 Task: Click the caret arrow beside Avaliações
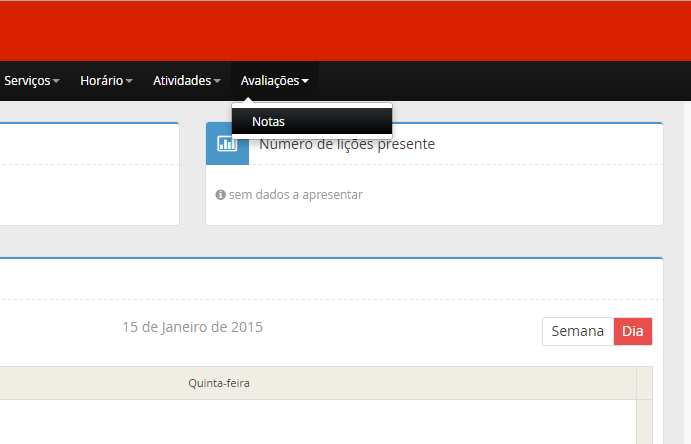click(x=305, y=81)
